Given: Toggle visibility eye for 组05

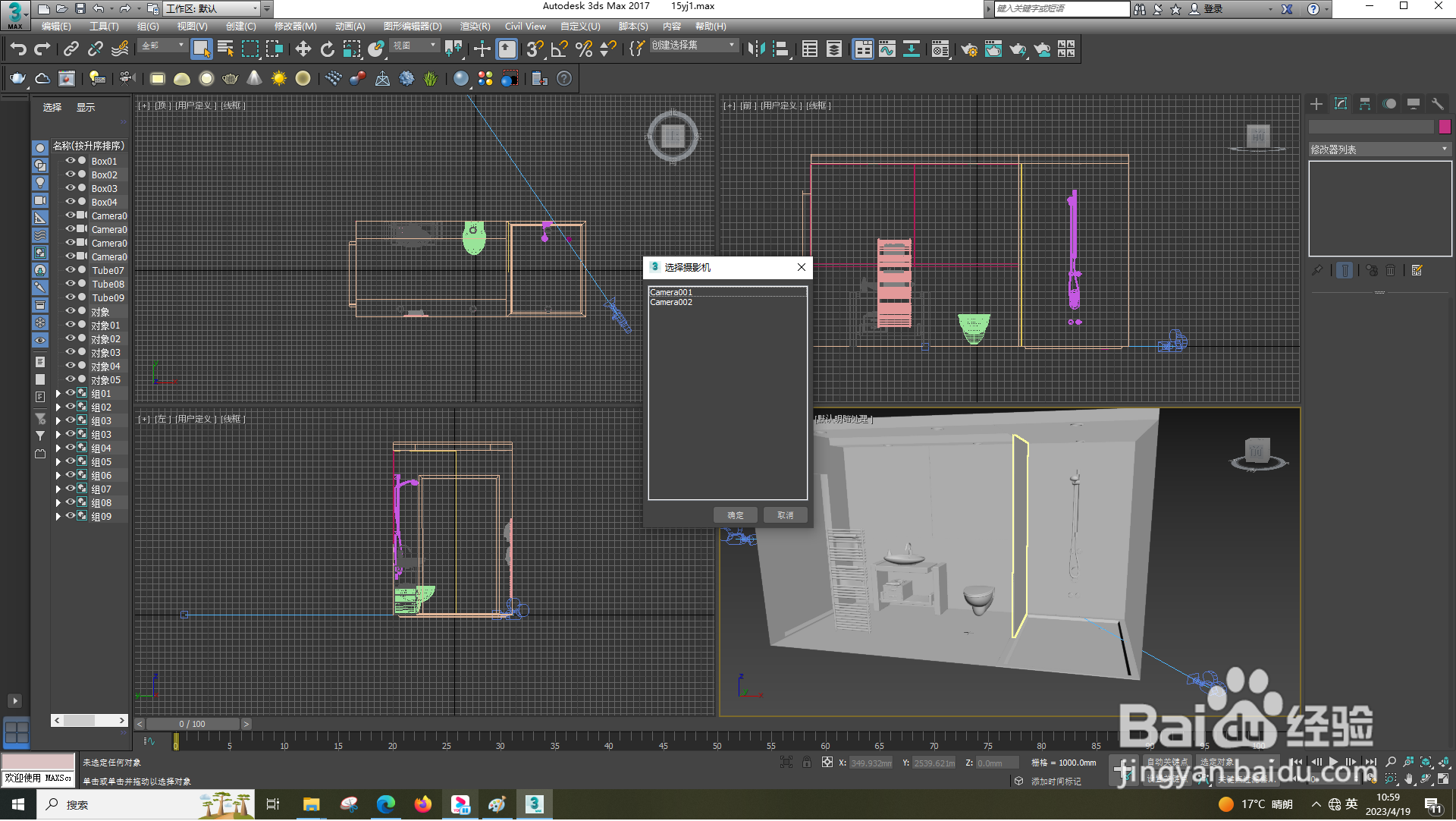Looking at the screenshot, I should click(70, 461).
